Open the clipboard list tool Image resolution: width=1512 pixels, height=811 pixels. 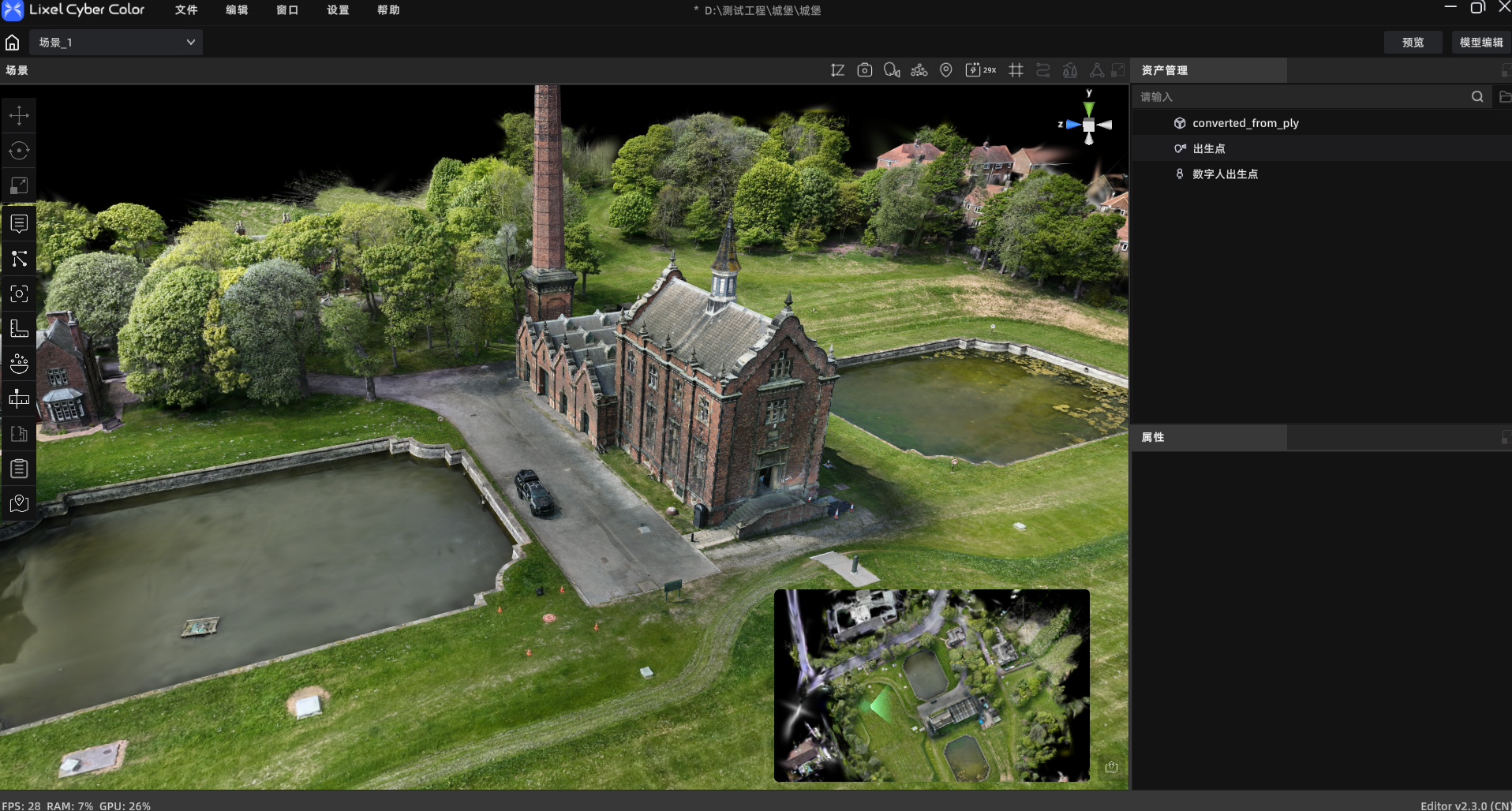click(x=19, y=469)
